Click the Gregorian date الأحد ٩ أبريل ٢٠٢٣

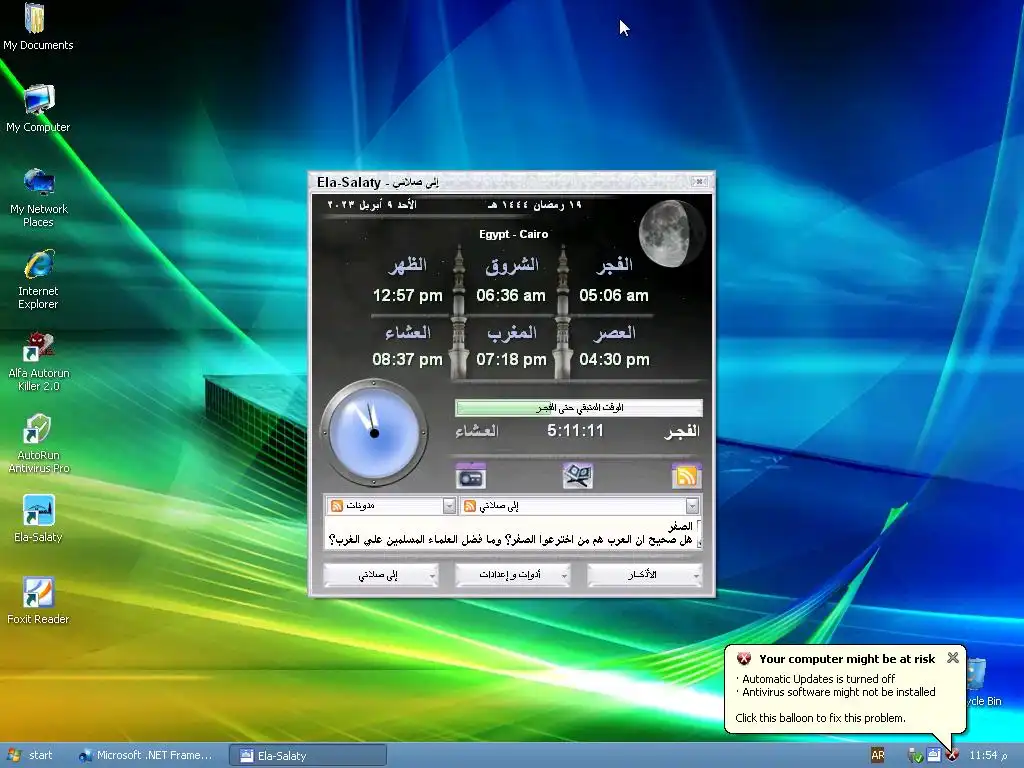[372, 205]
